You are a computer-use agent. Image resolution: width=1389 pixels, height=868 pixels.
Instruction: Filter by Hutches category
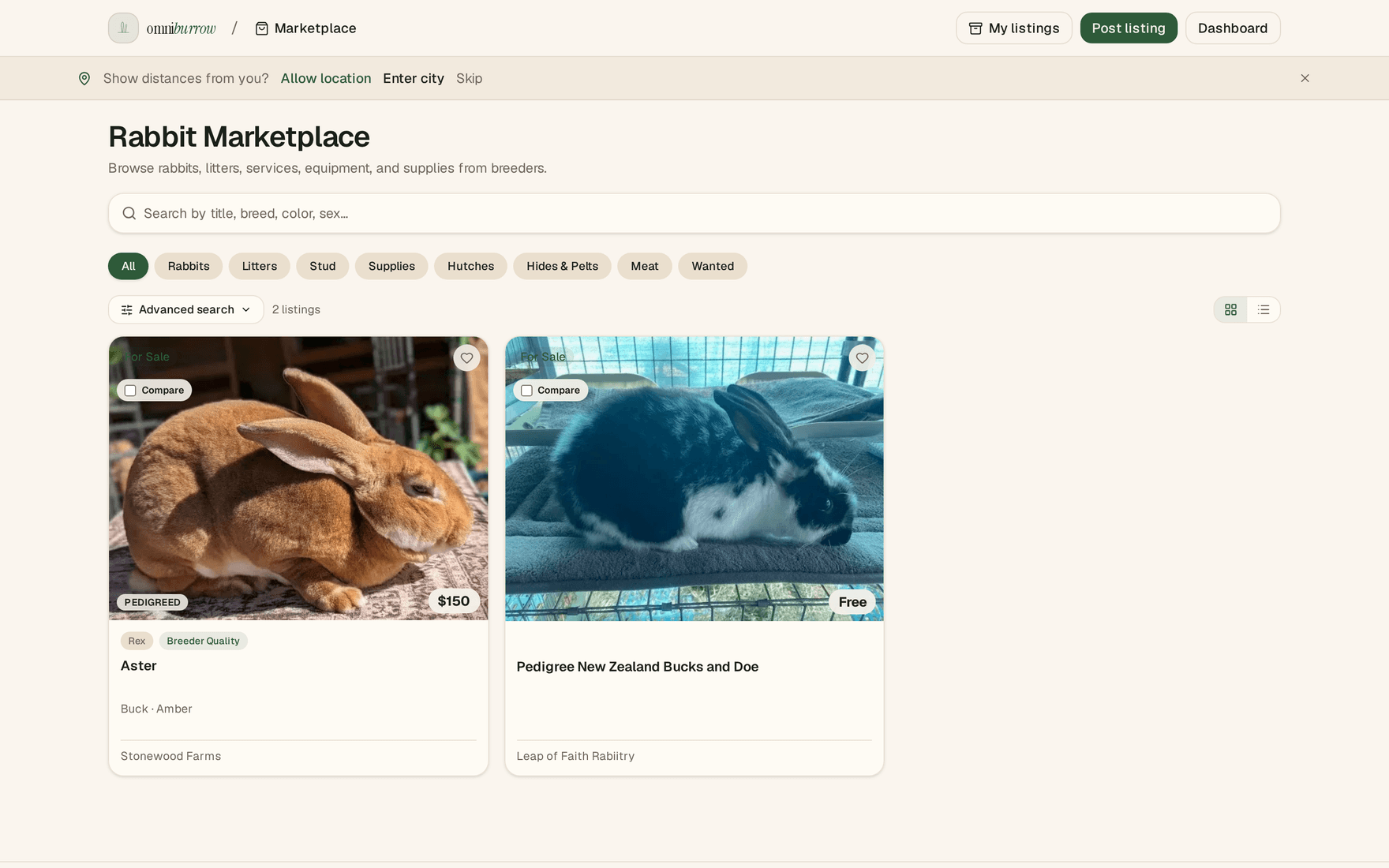470,266
